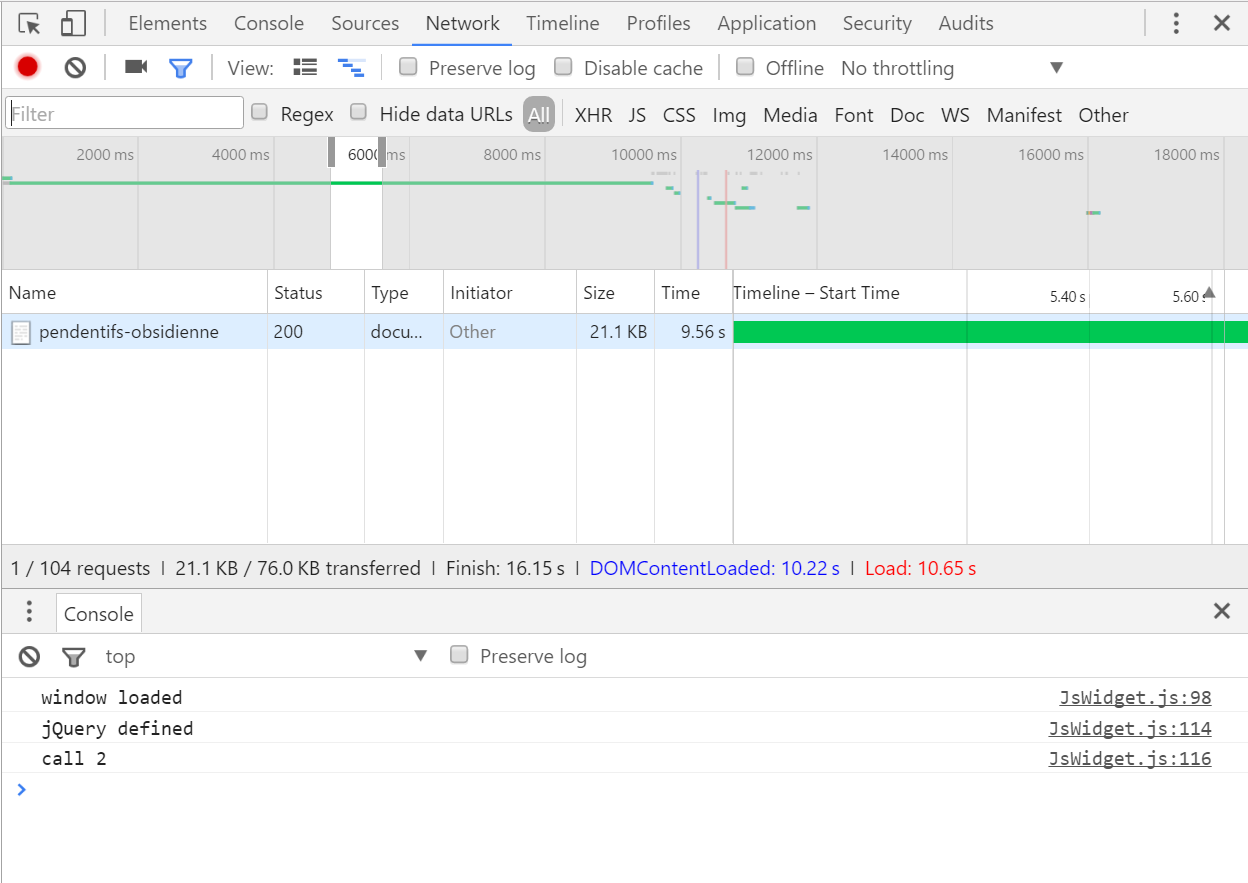Click the capture screenshots camera icon
Screen dimensions: 1248x883
click(x=136, y=67)
